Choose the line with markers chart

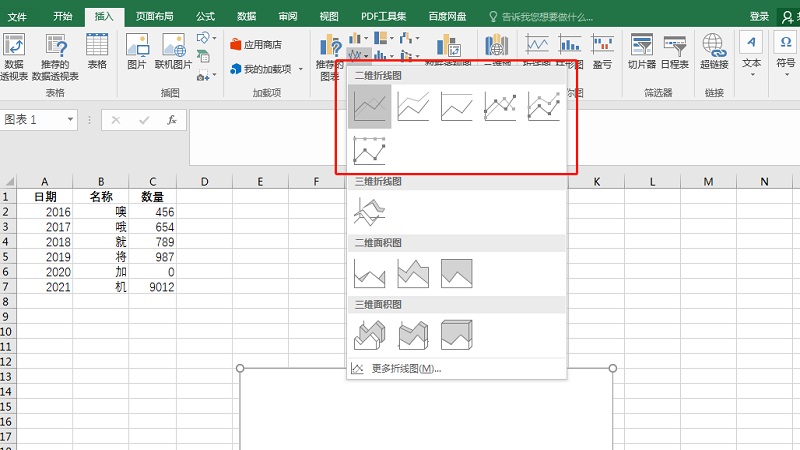point(500,106)
